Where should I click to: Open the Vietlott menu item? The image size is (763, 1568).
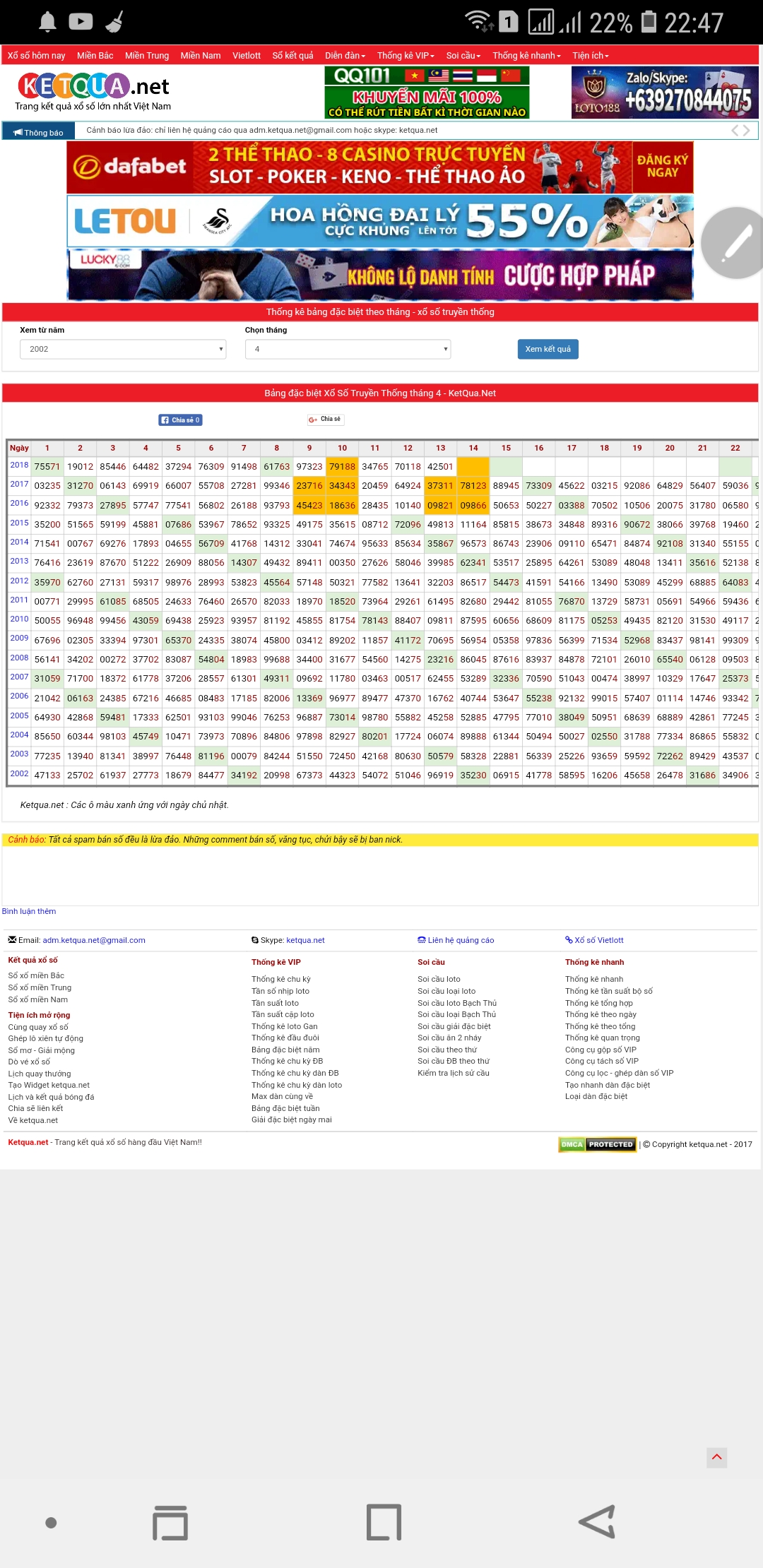[247, 55]
